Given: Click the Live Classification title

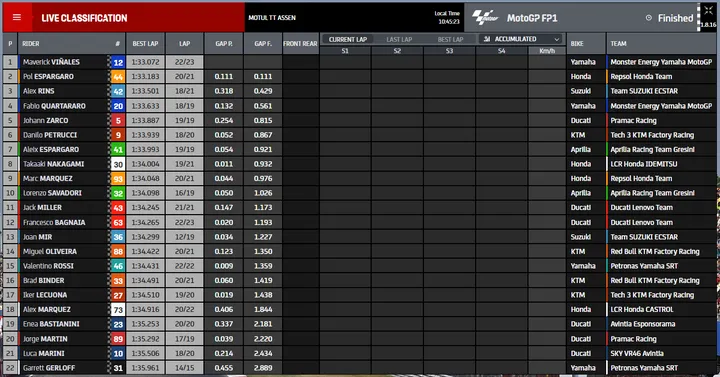Looking at the screenshot, I should [x=84, y=18].
